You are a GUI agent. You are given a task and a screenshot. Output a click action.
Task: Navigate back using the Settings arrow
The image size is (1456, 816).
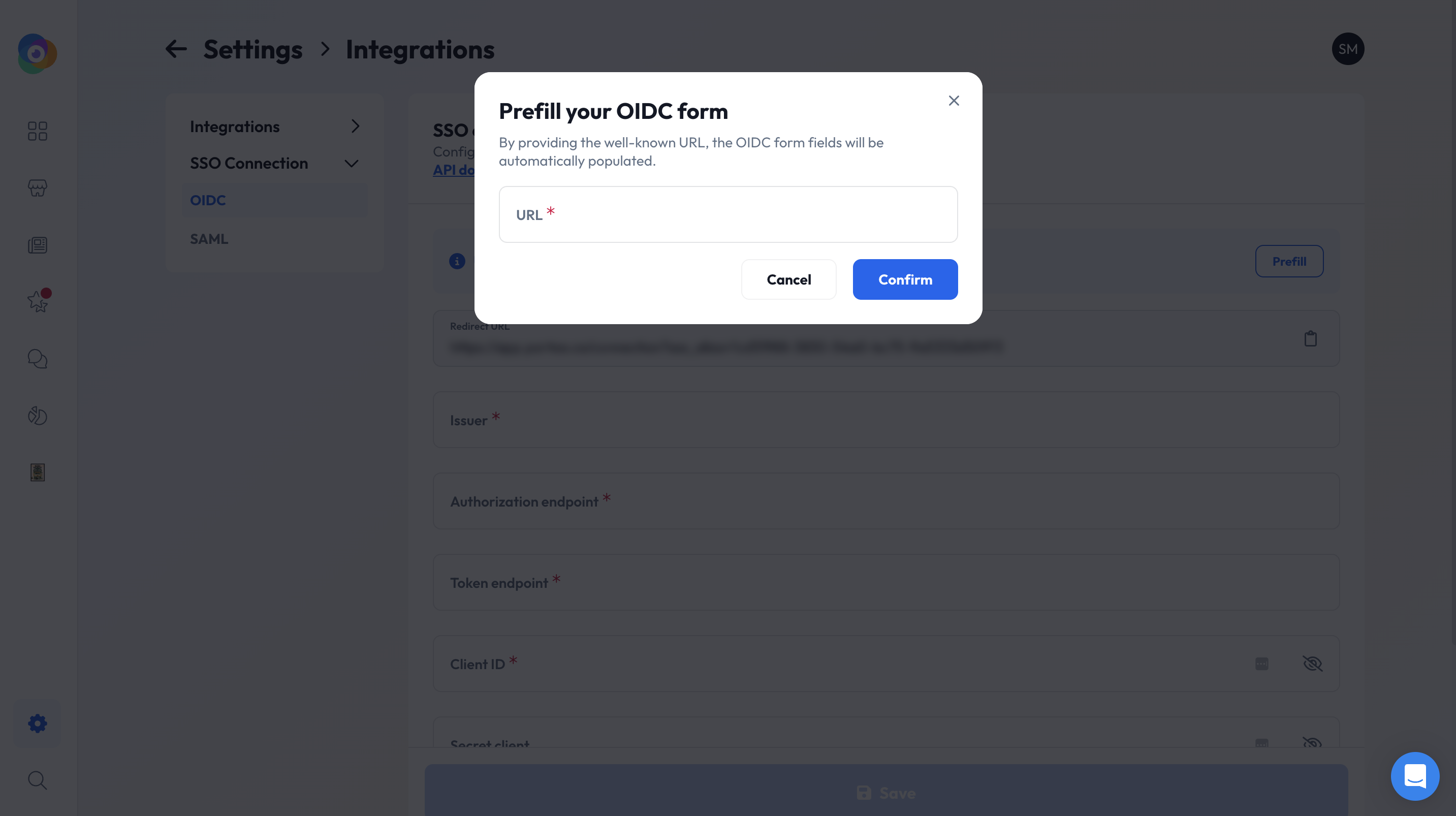pos(176,49)
